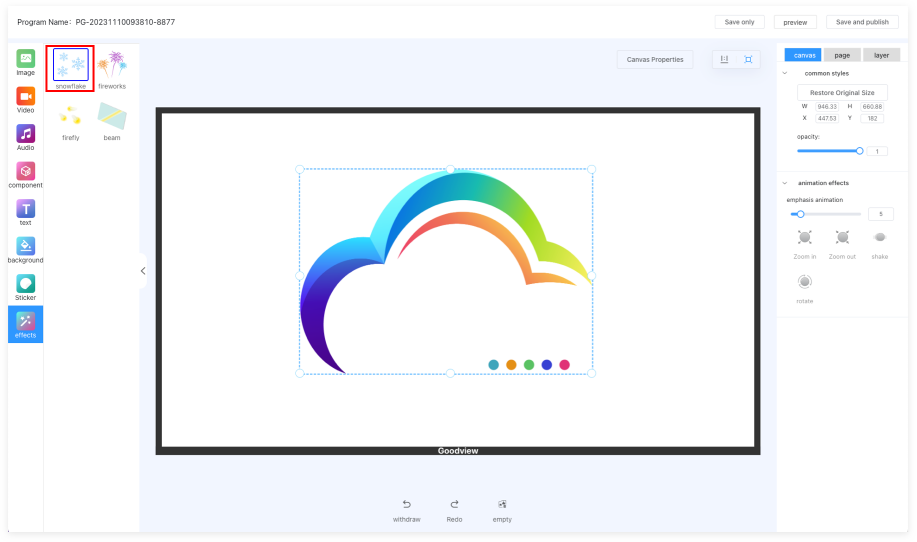Choose the firefly effect thumbnail
Screen dimensions: 917x542
[71, 116]
